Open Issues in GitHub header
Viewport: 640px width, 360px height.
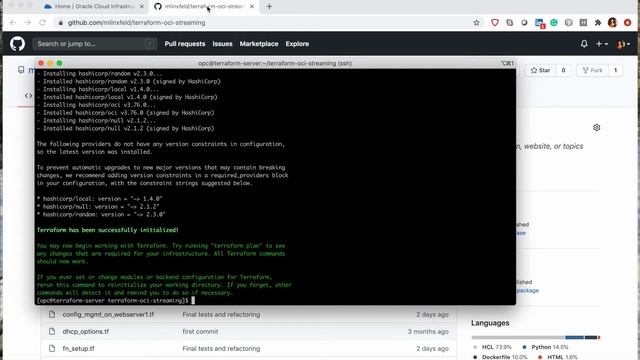tap(222, 44)
